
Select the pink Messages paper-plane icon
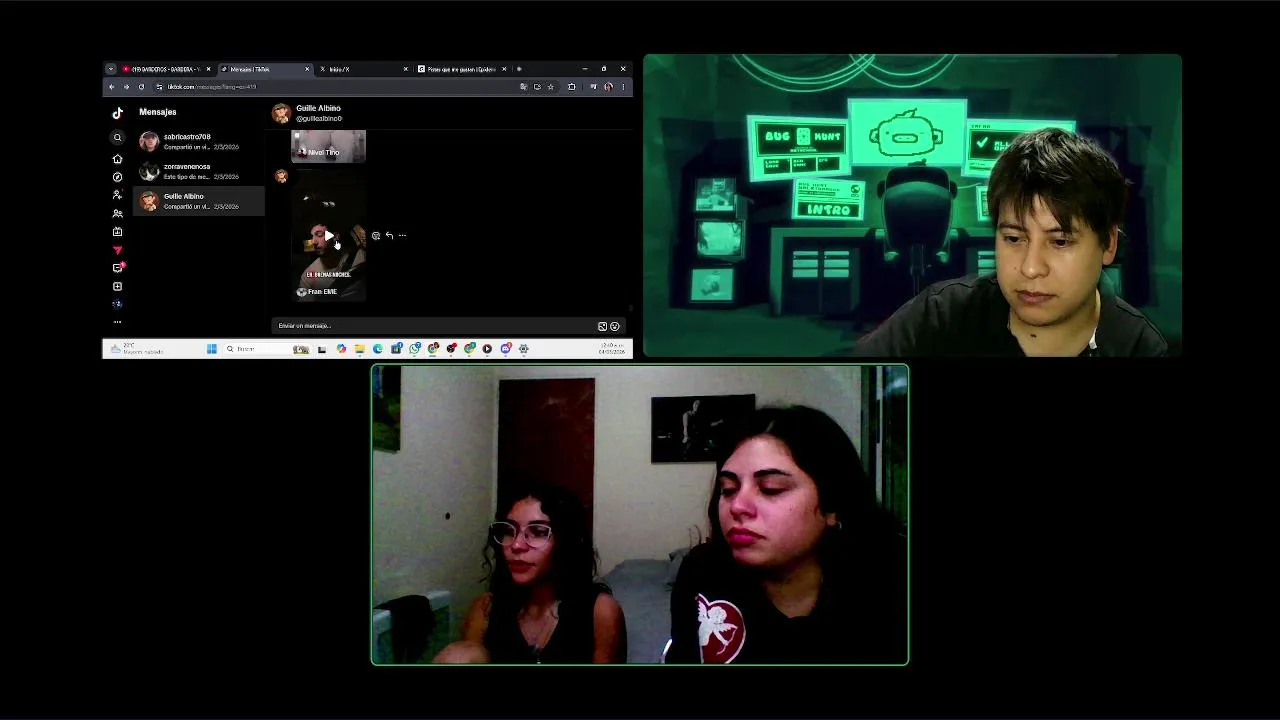tap(117, 250)
